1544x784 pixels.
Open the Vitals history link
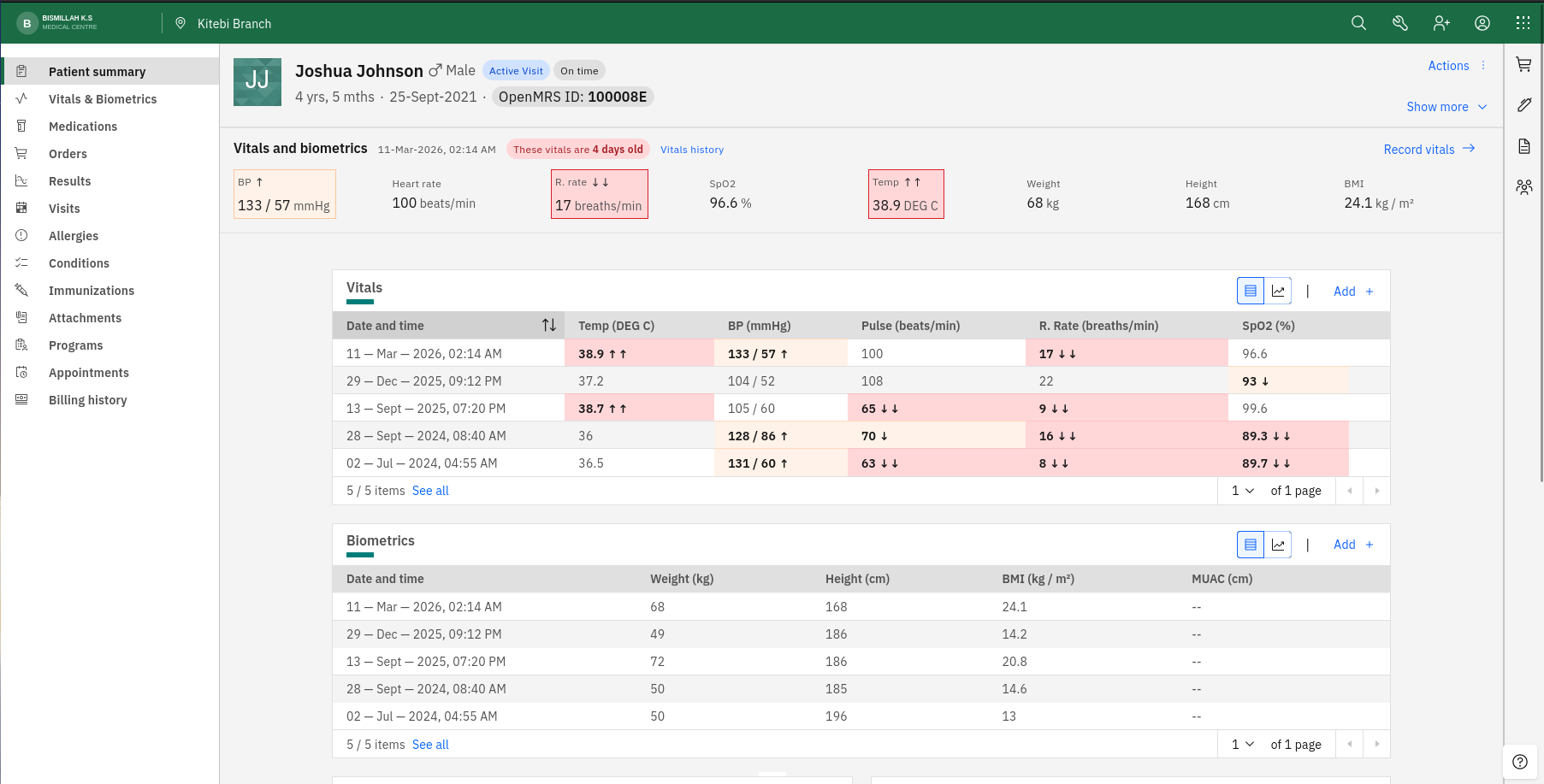(691, 150)
